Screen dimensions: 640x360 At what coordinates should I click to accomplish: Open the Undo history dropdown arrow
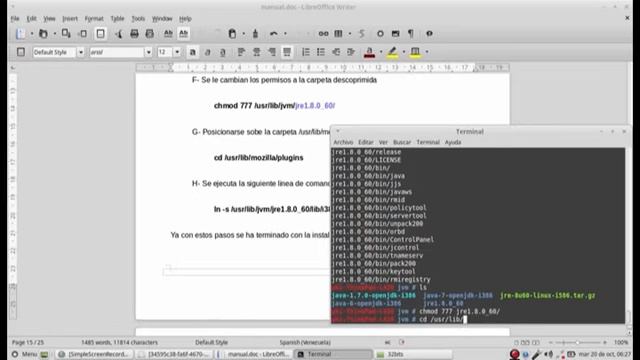click(285, 33)
